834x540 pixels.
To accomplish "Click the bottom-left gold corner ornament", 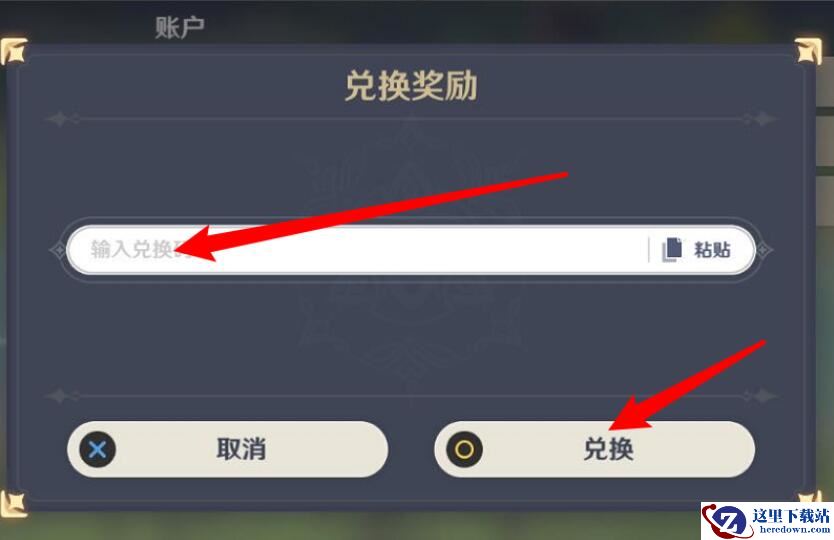I will [13, 503].
